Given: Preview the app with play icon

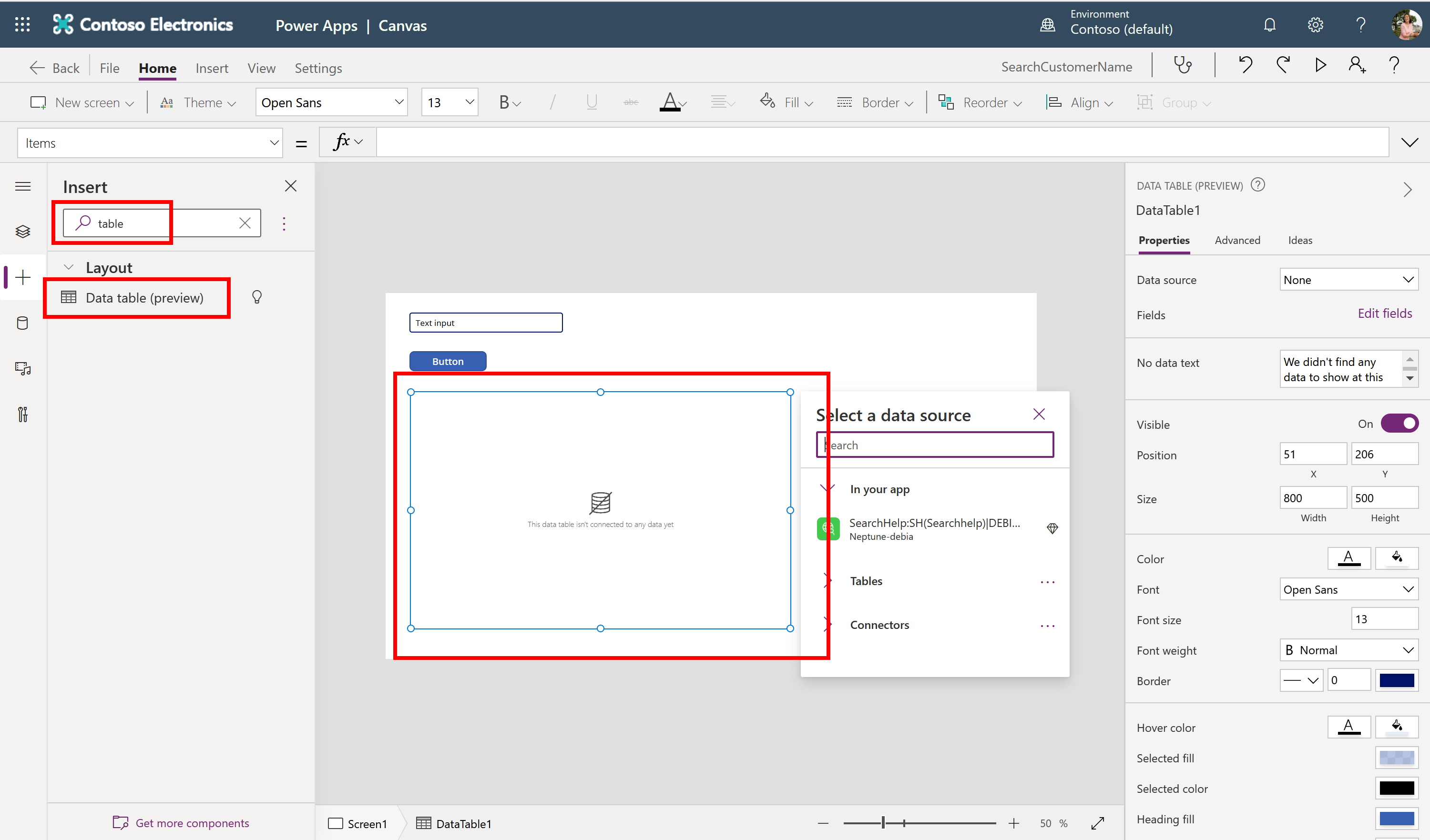Looking at the screenshot, I should point(1320,66).
